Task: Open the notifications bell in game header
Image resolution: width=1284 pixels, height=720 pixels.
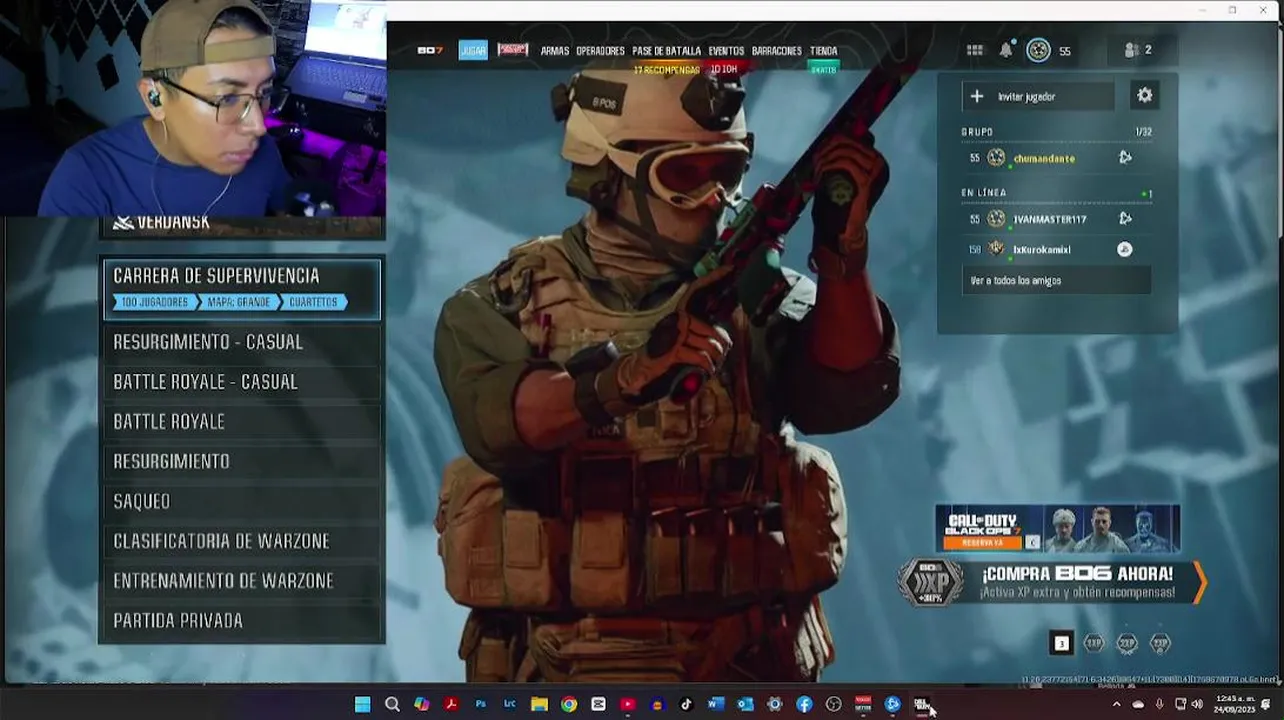Action: (1006, 50)
